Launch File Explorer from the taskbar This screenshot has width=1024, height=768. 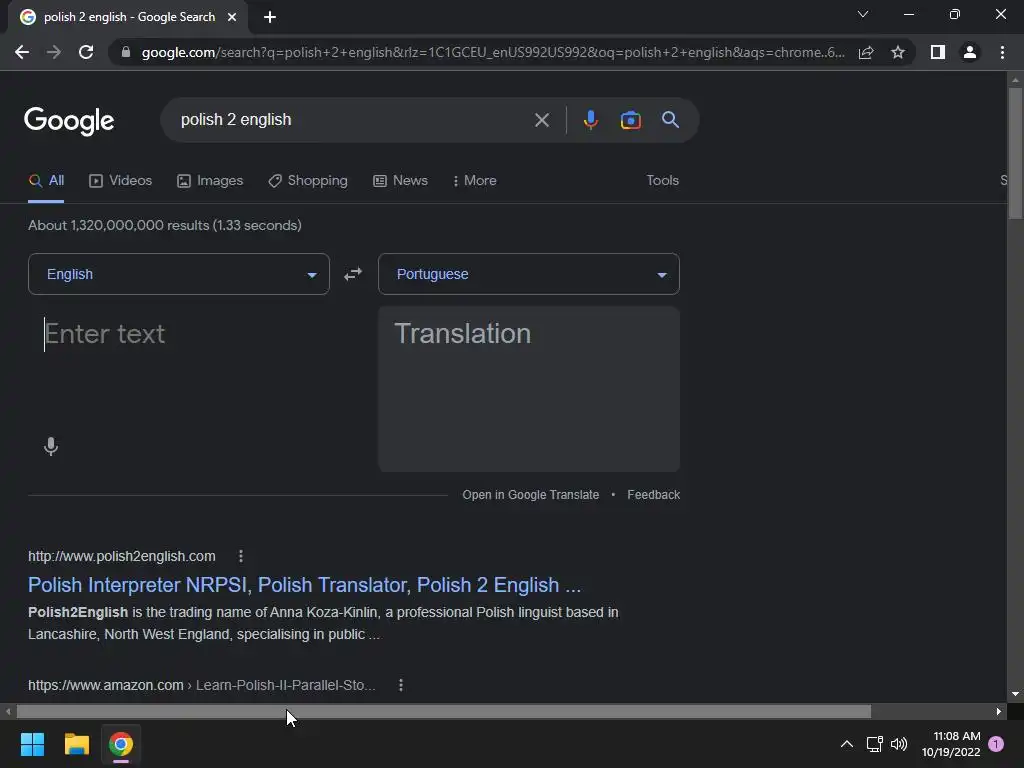[76, 744]
